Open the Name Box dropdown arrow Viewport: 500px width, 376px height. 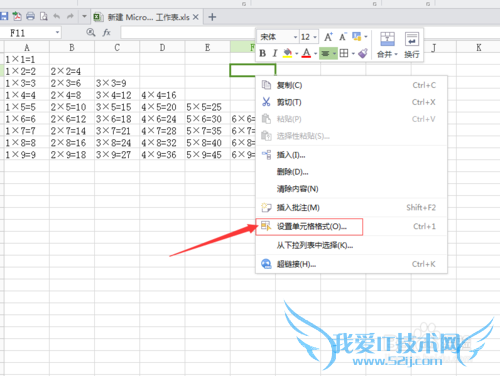(57, 32)
